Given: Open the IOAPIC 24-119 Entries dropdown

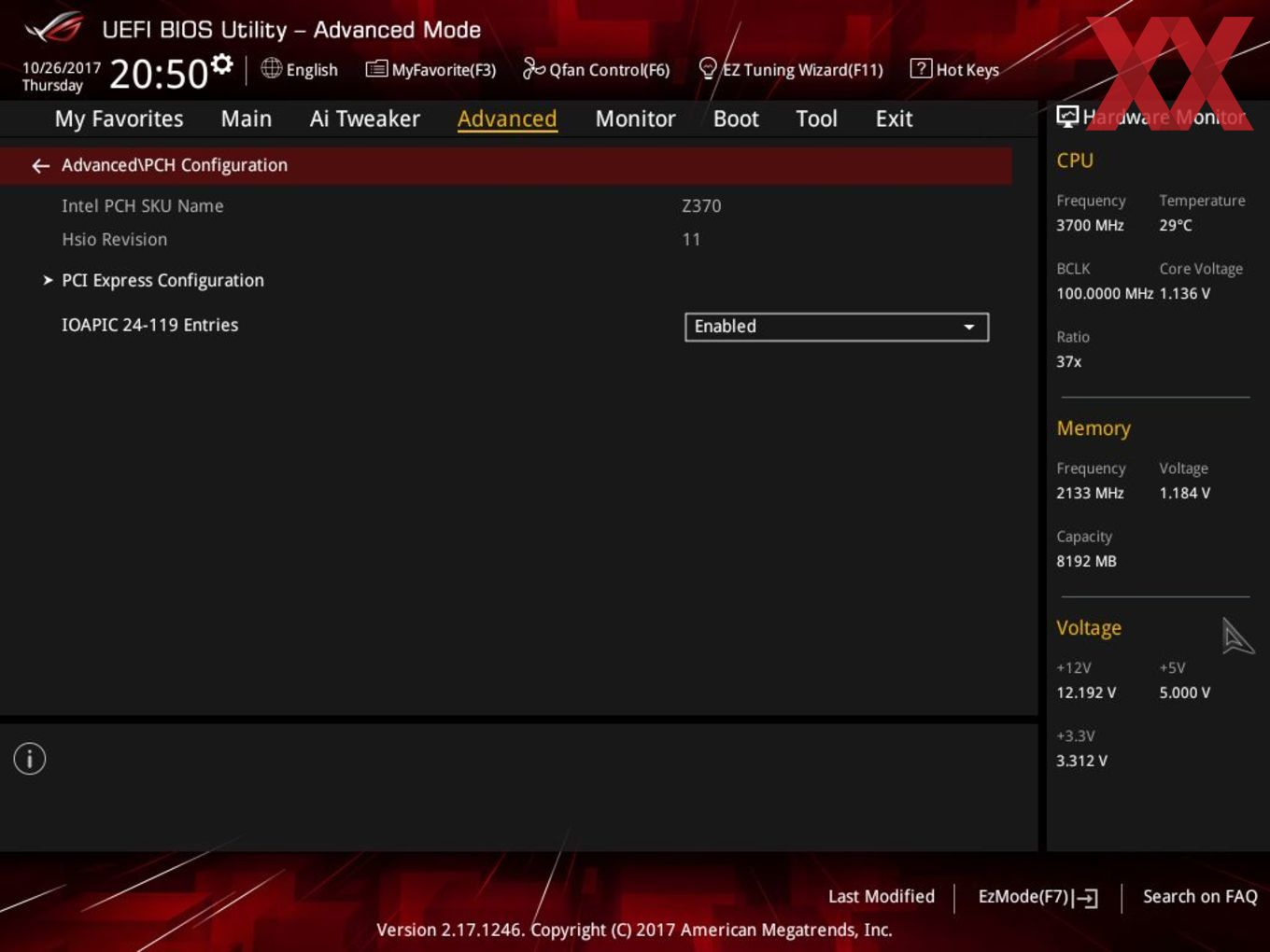Looking at the screenshot, I should click(837, 327).
